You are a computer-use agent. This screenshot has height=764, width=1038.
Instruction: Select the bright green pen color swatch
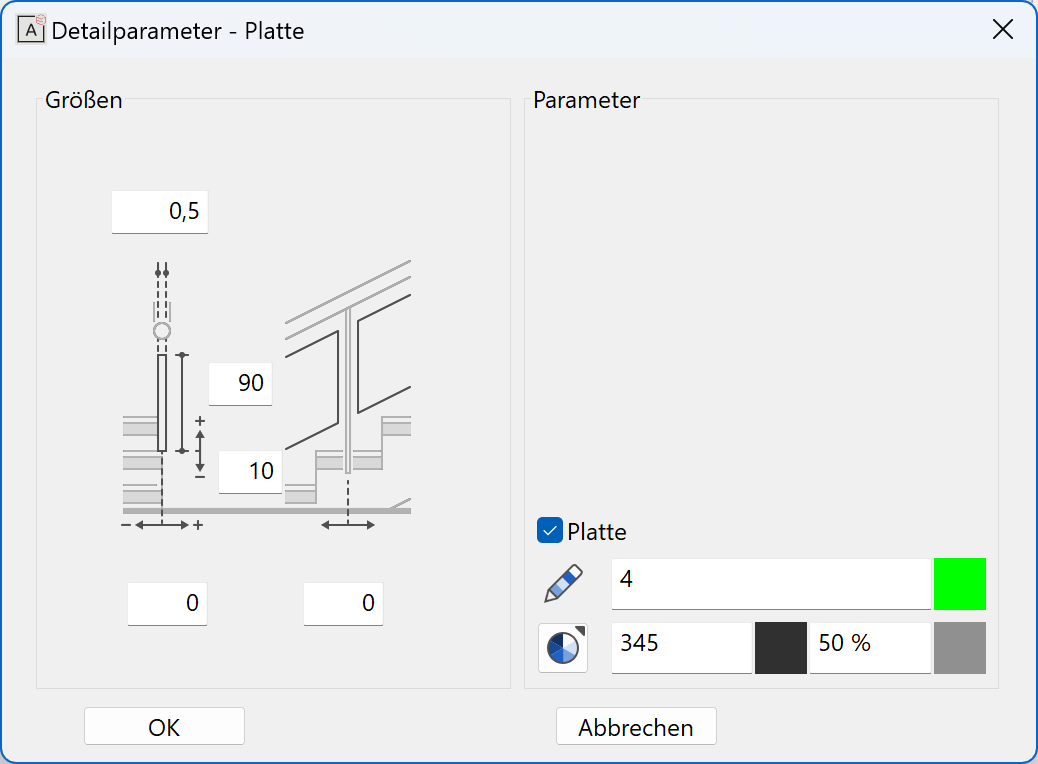click(960, 583)
